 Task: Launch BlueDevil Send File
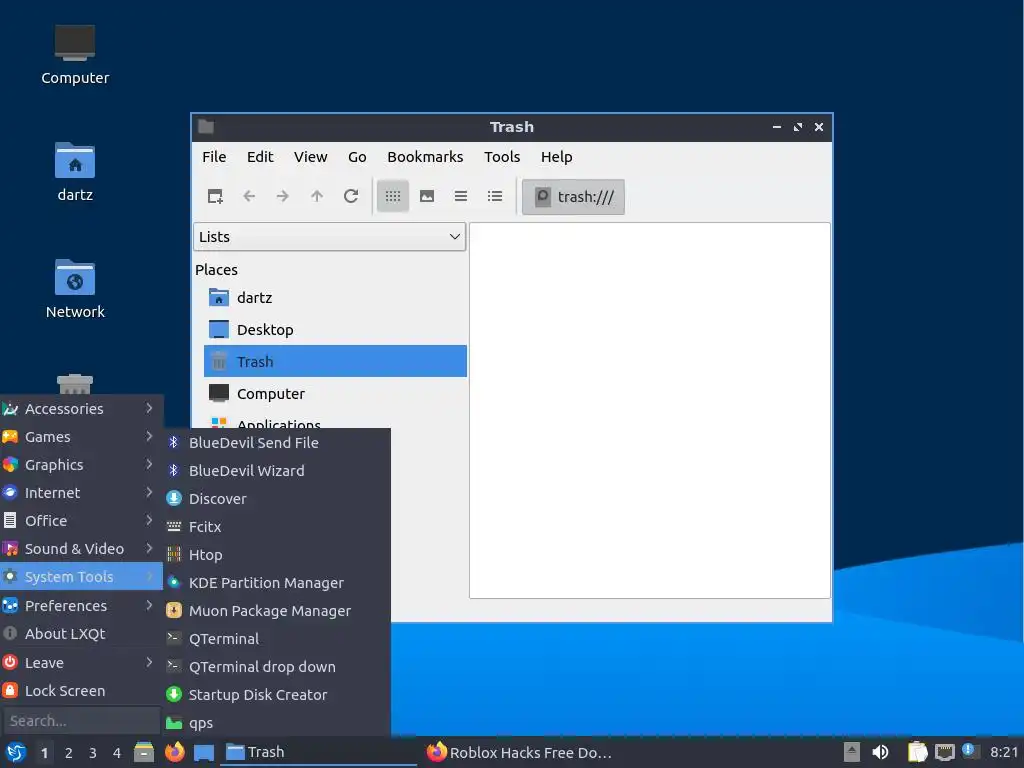pos(277,443)
